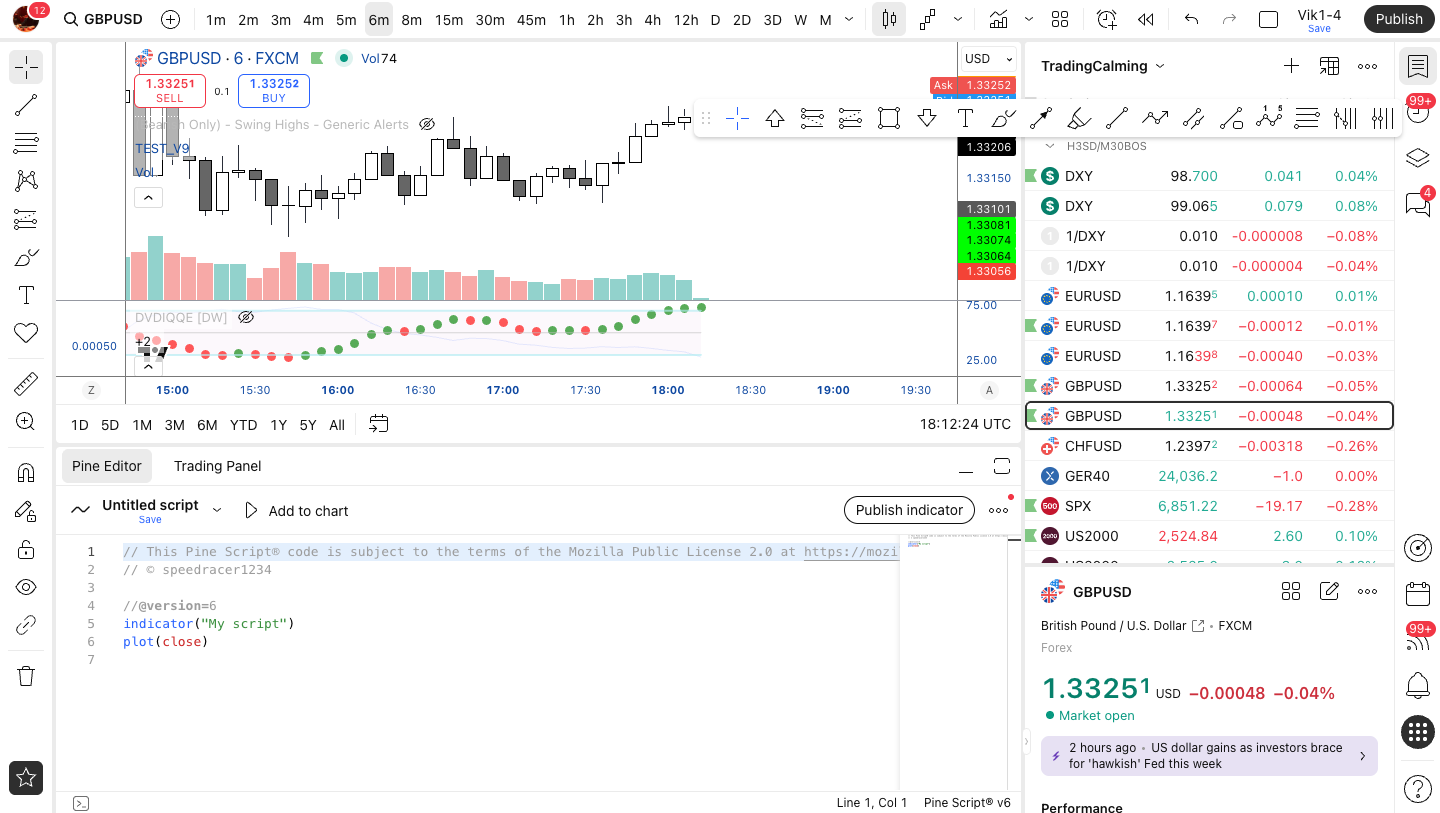Select highlighter tool in favorites toolbar
Viewport: 1440px width, 813px height.
click(1079, 118)
